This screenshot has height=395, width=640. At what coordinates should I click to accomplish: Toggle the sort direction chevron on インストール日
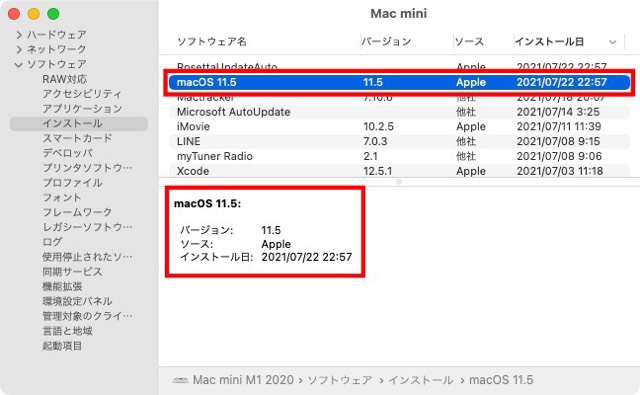point(612,42)
